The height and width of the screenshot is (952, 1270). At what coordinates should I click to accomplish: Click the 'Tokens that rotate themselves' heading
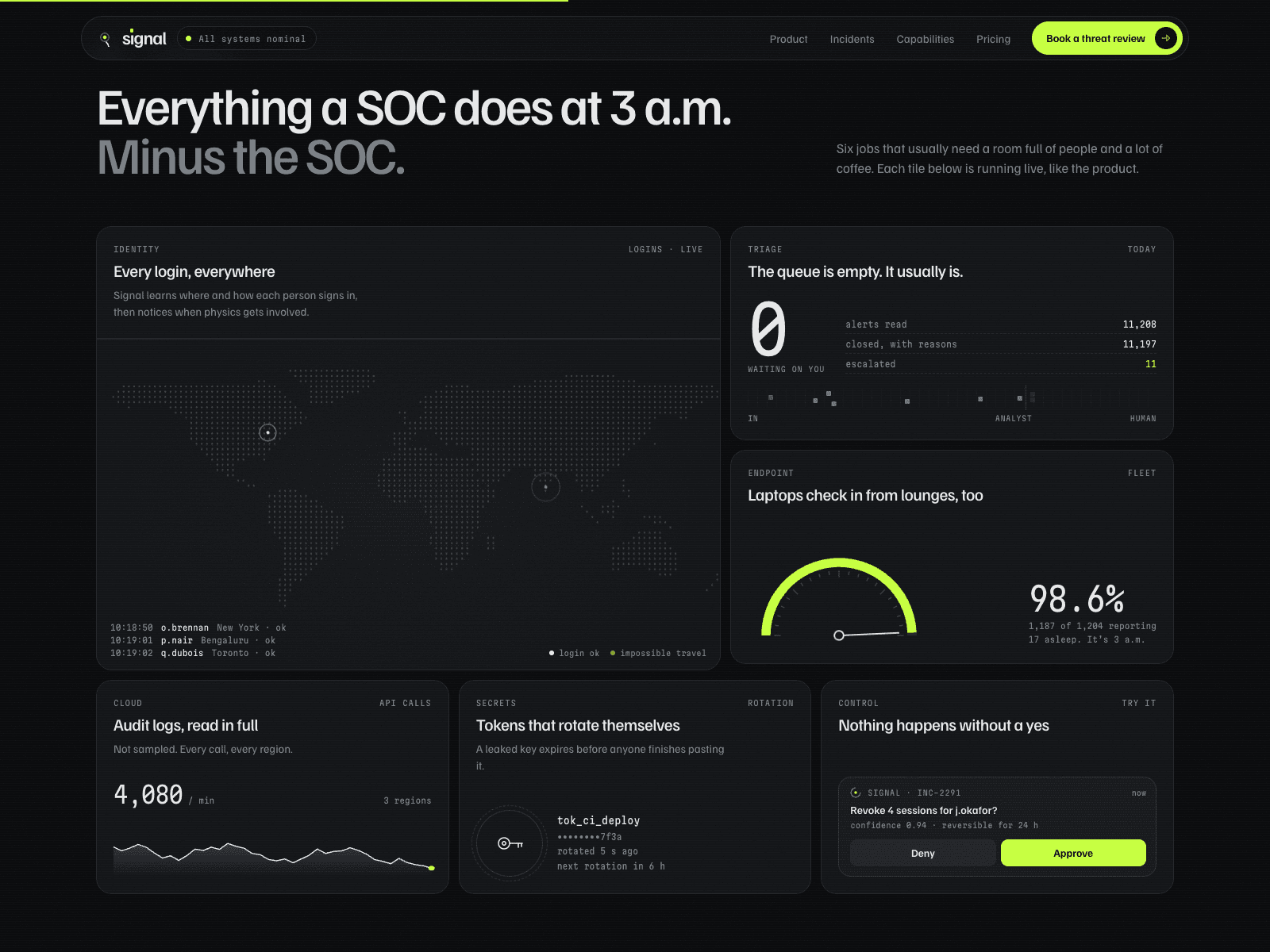tap(578, 725)
